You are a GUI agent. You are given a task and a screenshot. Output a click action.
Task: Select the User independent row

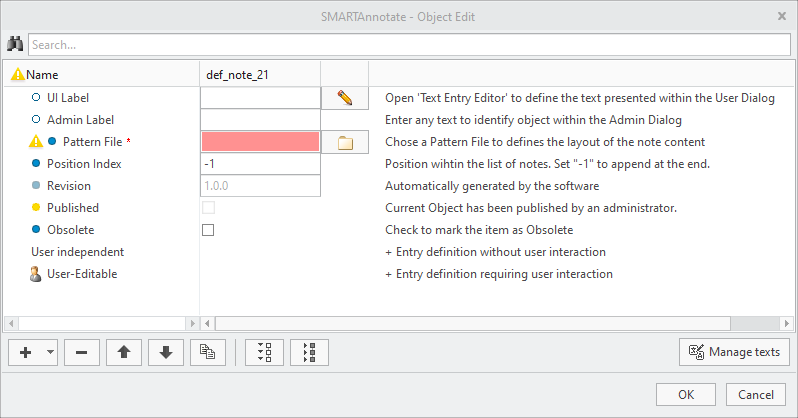click(77, 252)
